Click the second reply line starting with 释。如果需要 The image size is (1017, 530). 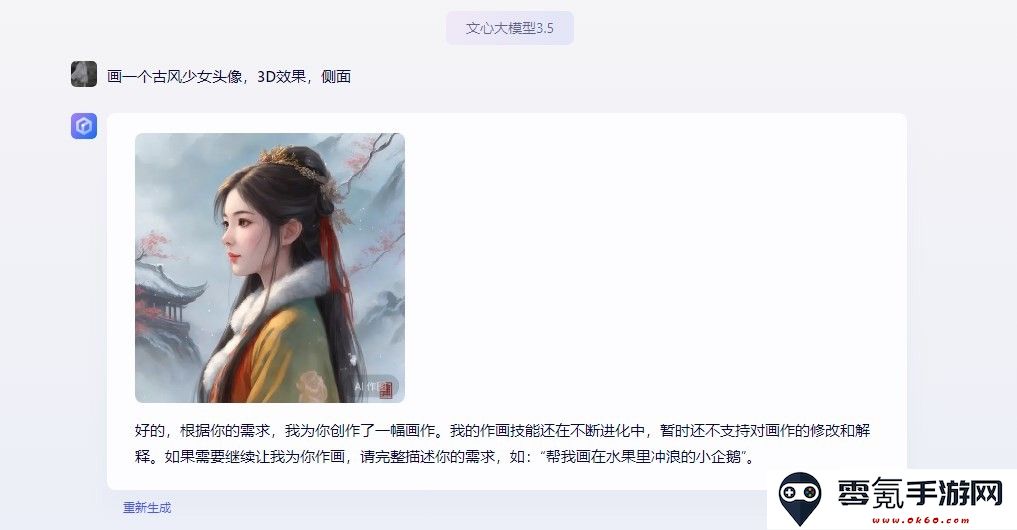tap(446, 457)
